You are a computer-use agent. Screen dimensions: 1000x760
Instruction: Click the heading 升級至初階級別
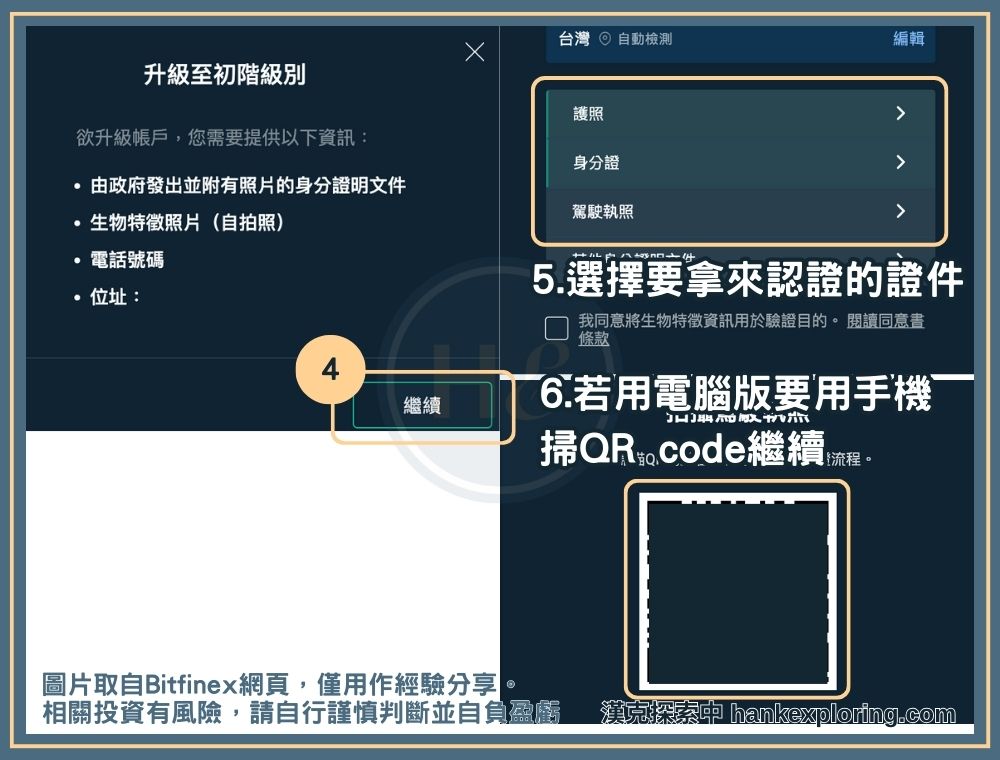[224, 75]
